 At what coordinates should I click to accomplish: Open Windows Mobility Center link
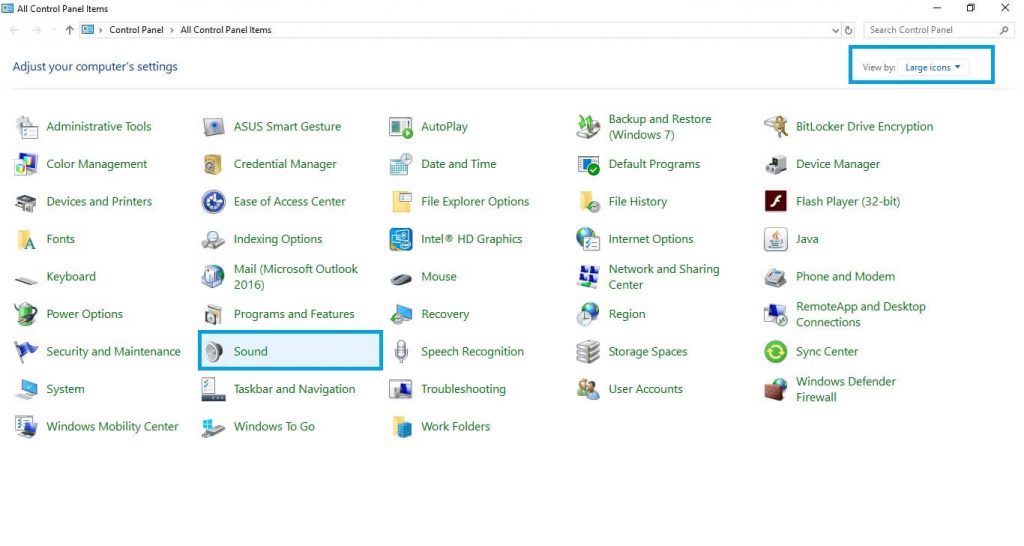click(112, 426)
